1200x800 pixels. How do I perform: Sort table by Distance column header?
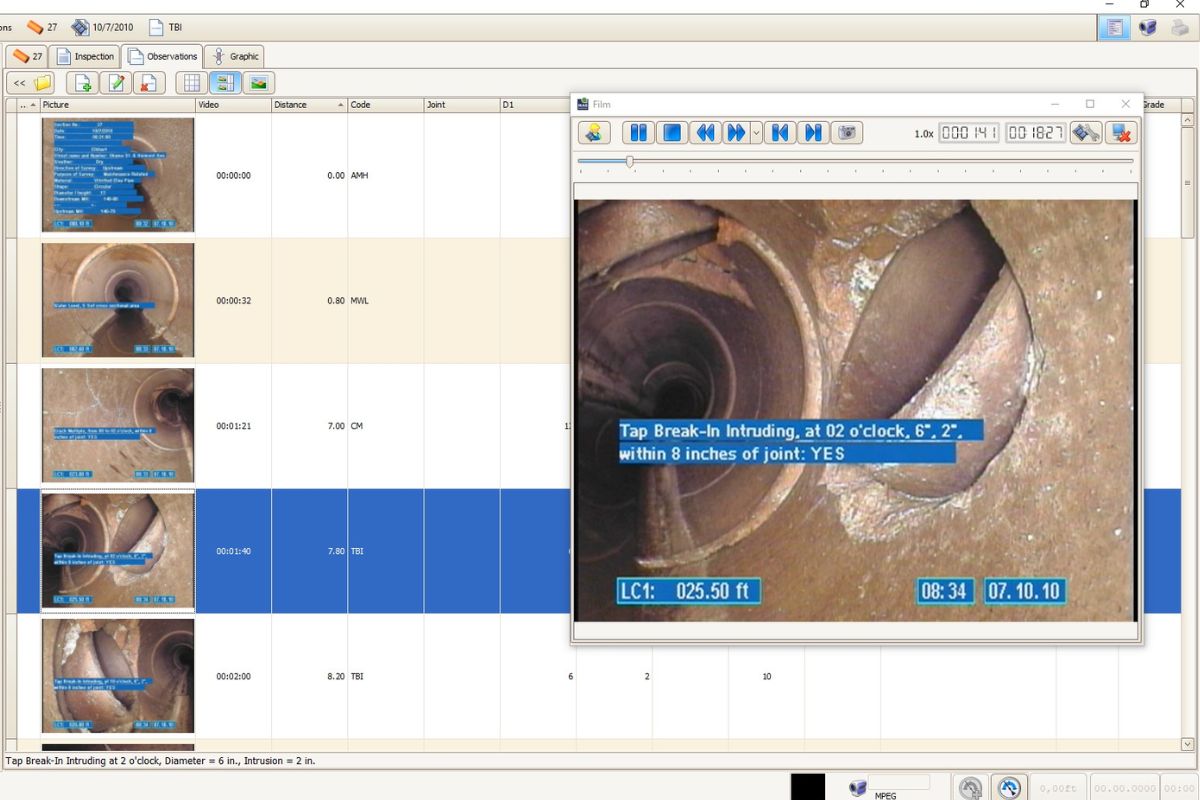tap(309, 104)
